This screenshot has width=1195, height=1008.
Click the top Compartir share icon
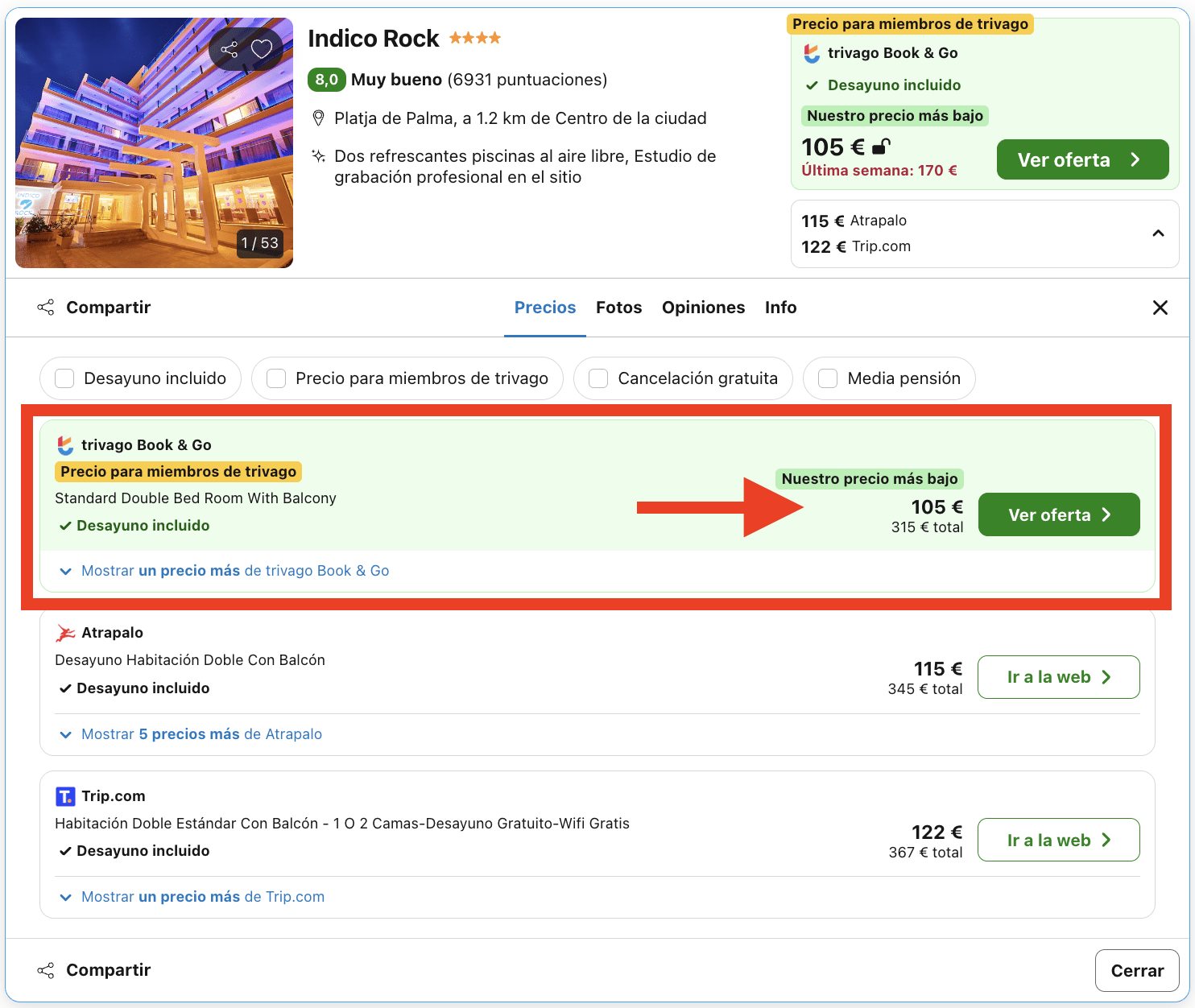(46, 308)
